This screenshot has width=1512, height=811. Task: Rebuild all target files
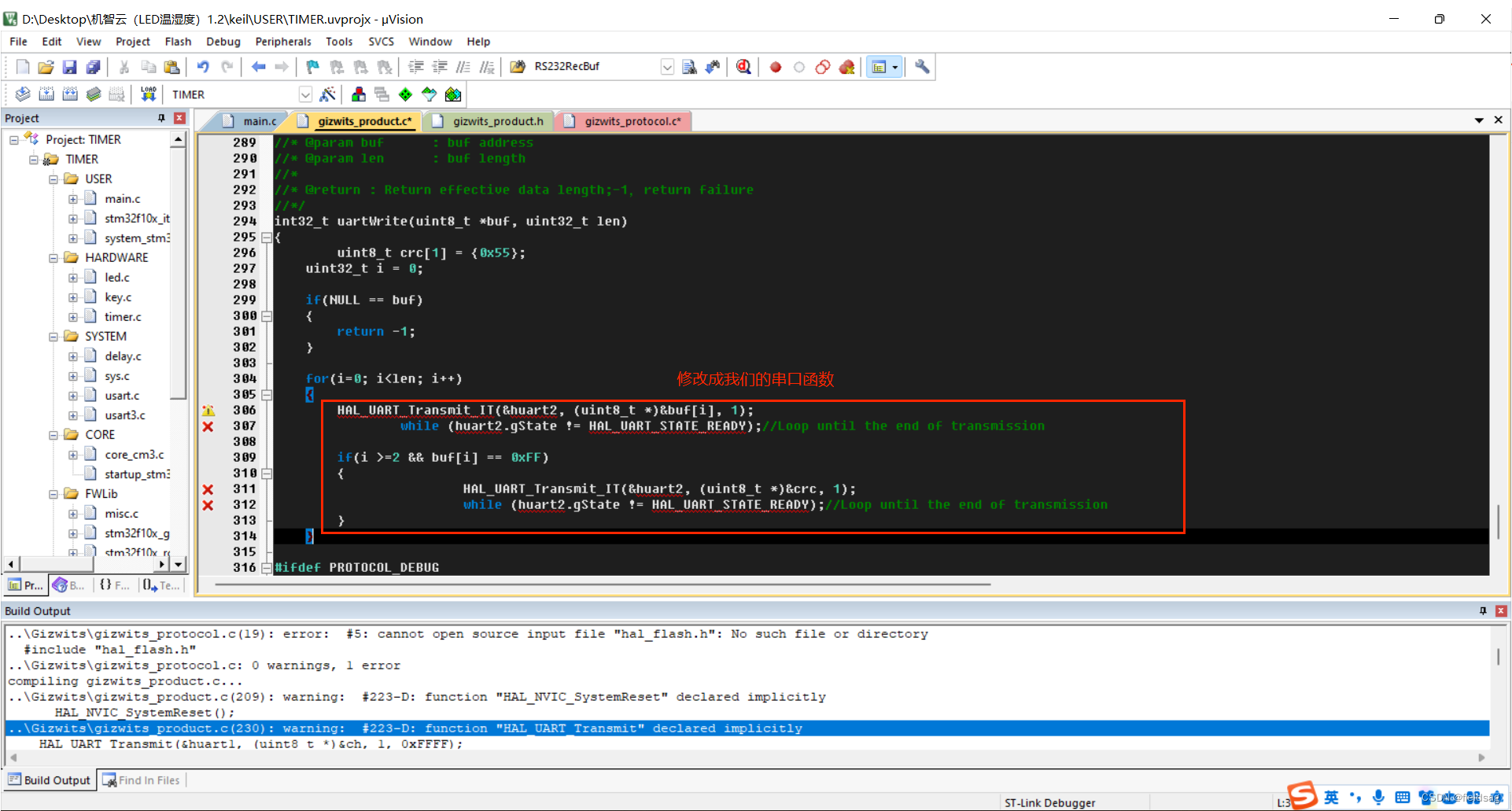(x=70, y=94)
